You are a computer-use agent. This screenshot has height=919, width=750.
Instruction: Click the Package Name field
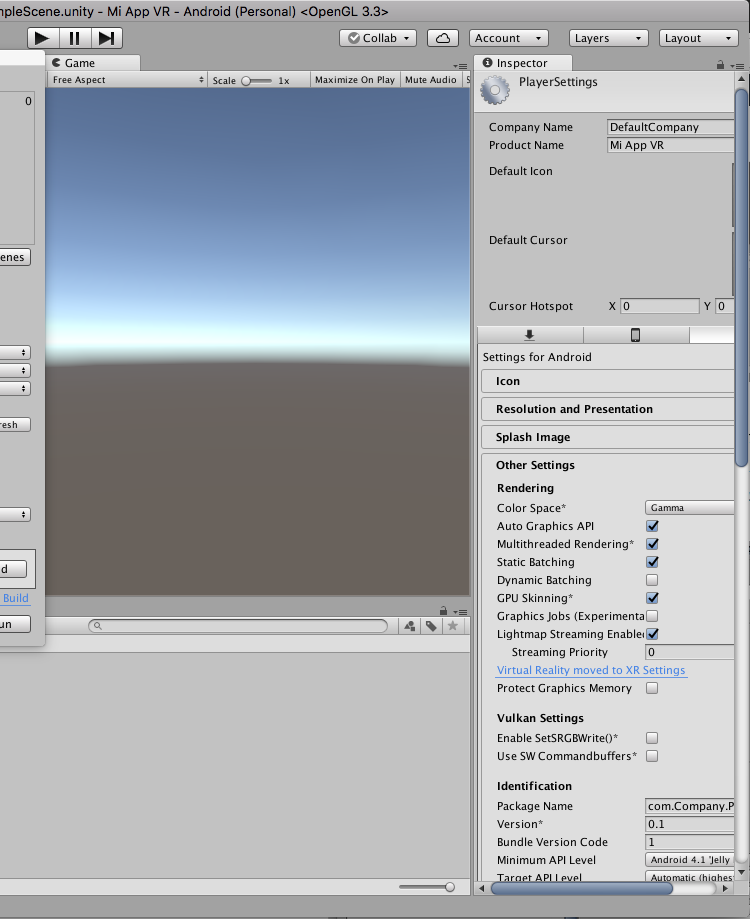click(x=690, y=806)
